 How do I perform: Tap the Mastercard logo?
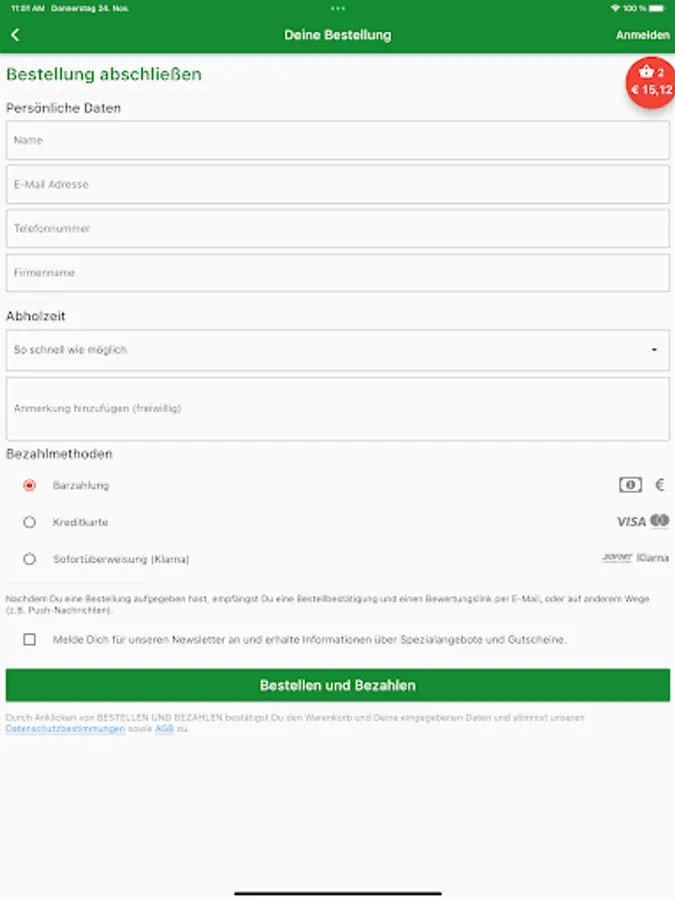(660, 521)
